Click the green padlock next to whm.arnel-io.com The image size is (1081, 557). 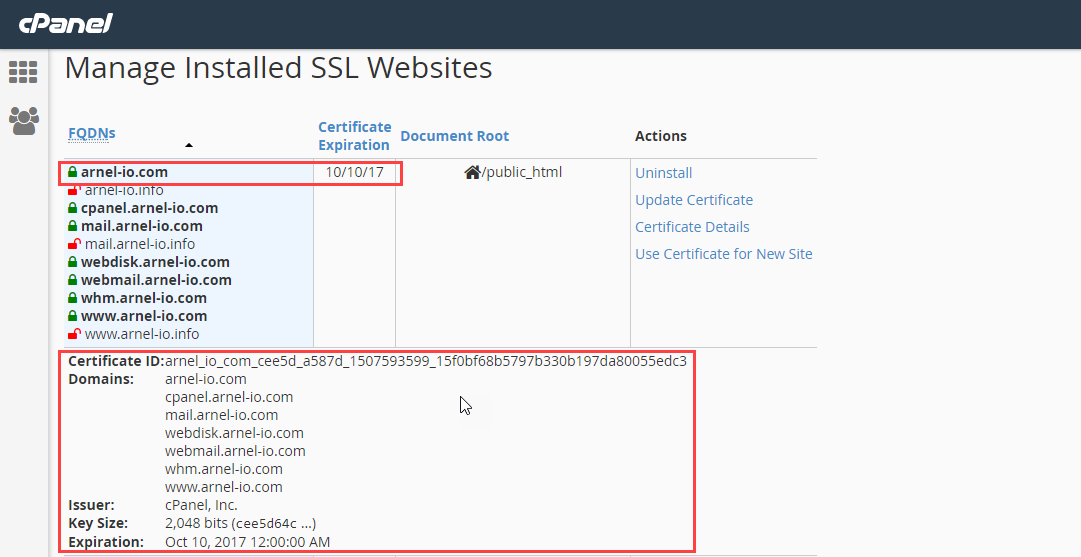(72, 298)
